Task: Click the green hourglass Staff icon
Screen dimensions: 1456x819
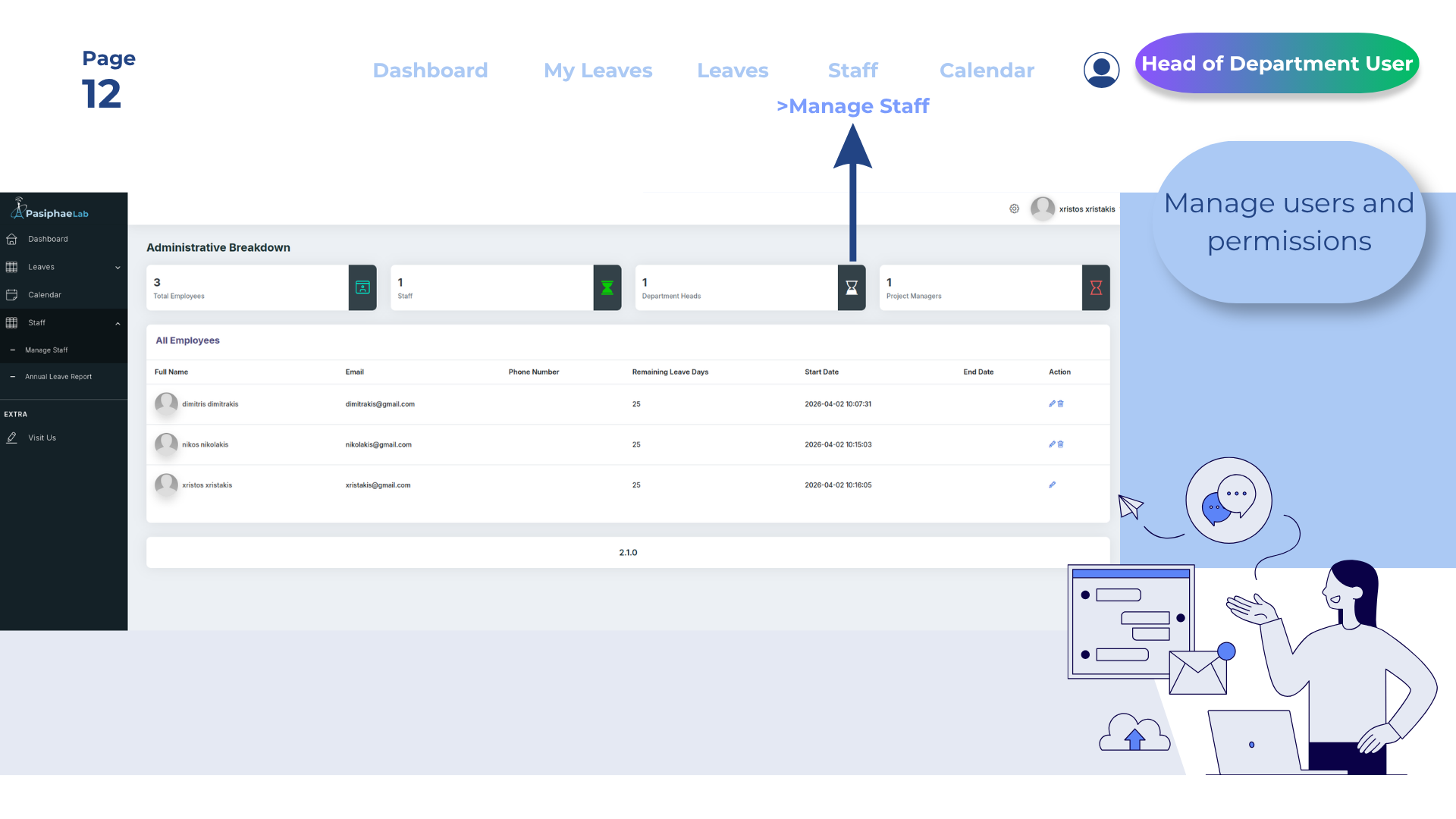Action: [607, 287]
